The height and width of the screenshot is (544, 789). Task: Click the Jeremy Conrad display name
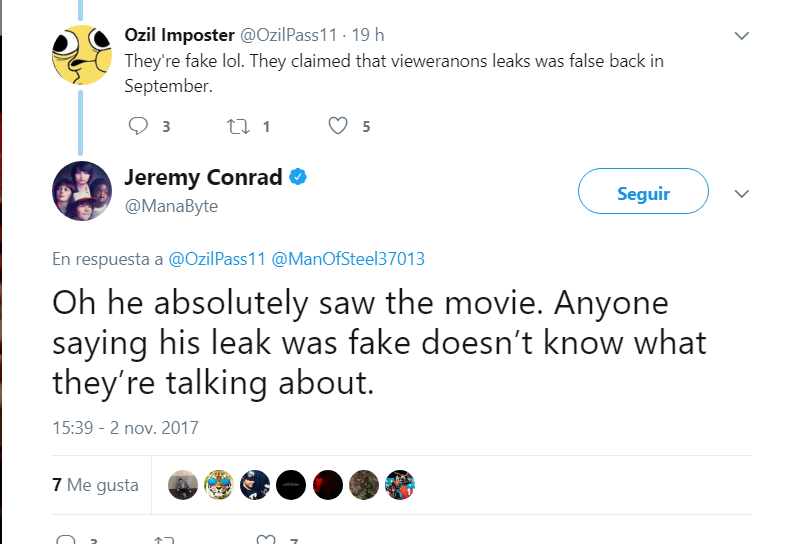(x=203, y=177)
